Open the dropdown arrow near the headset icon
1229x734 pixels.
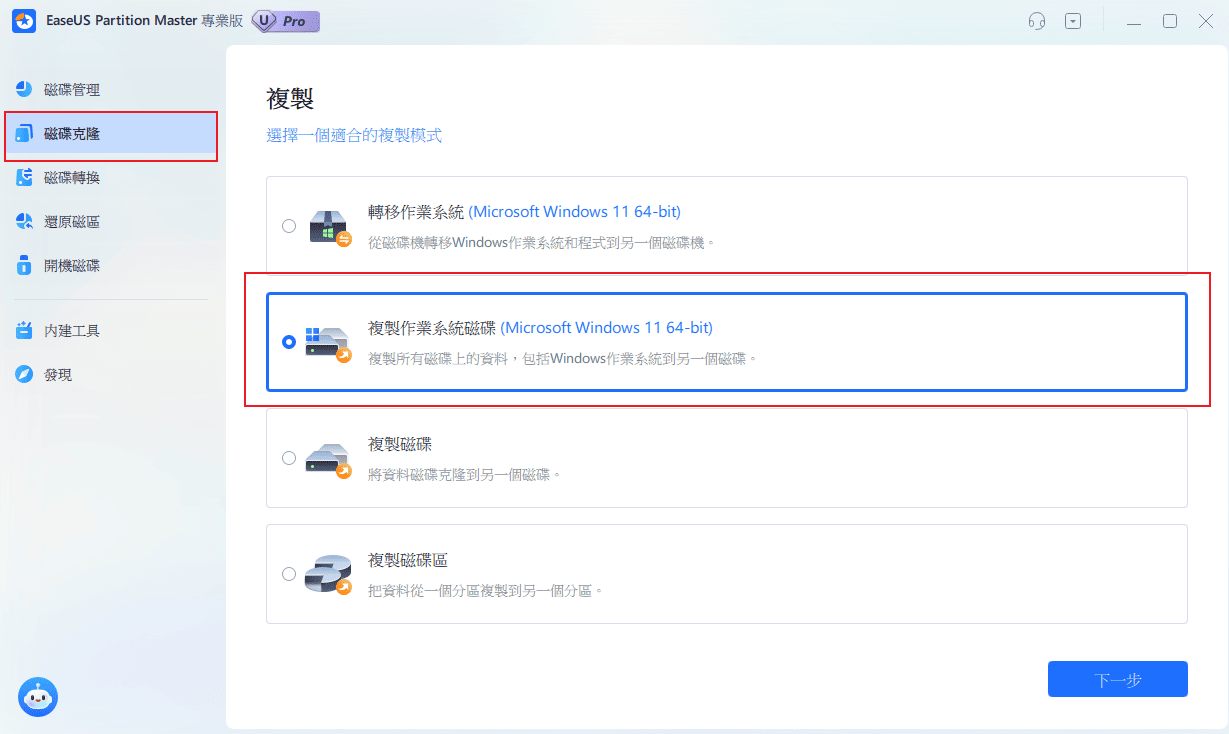(1073, 20)
